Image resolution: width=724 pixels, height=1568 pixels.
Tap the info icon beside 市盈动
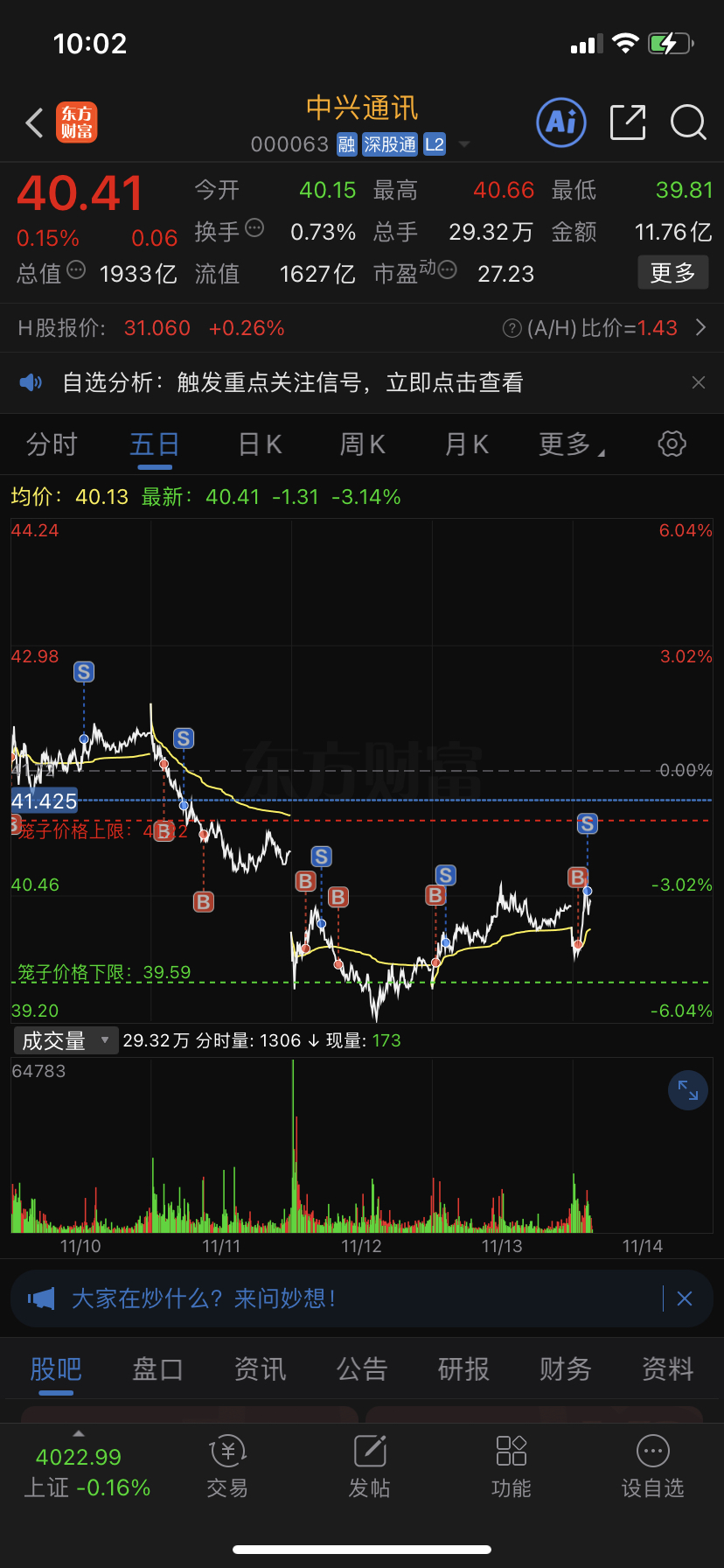447,269
